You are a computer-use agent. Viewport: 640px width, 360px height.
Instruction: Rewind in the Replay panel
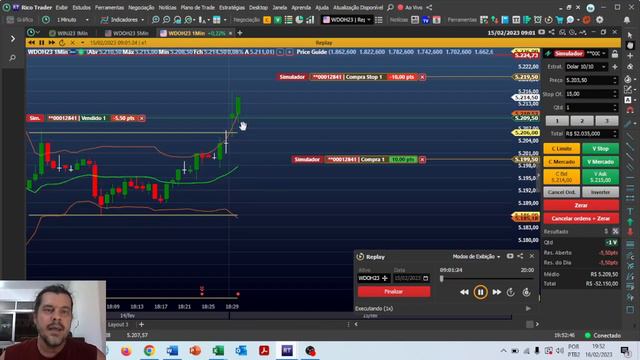coord(464,292)
